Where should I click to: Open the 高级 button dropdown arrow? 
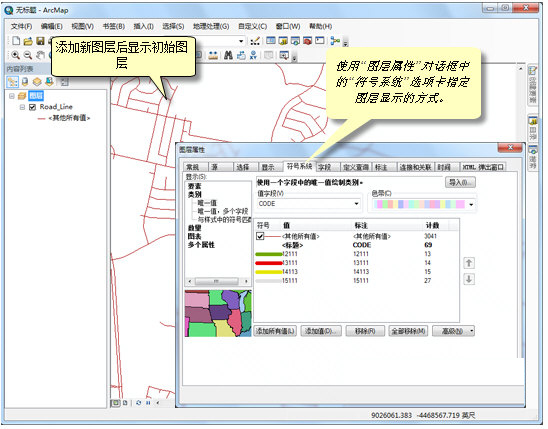pos(472,330)
